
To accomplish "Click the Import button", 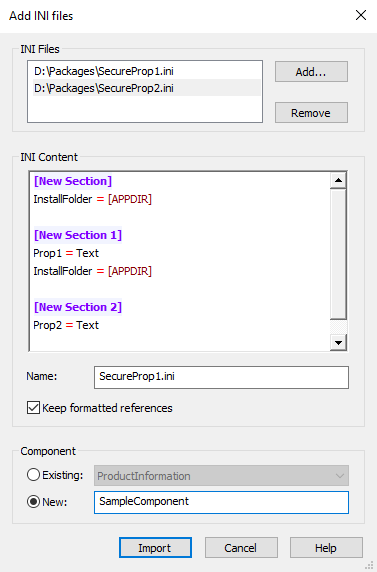I will pyautogui.click(x=155, y=548).
